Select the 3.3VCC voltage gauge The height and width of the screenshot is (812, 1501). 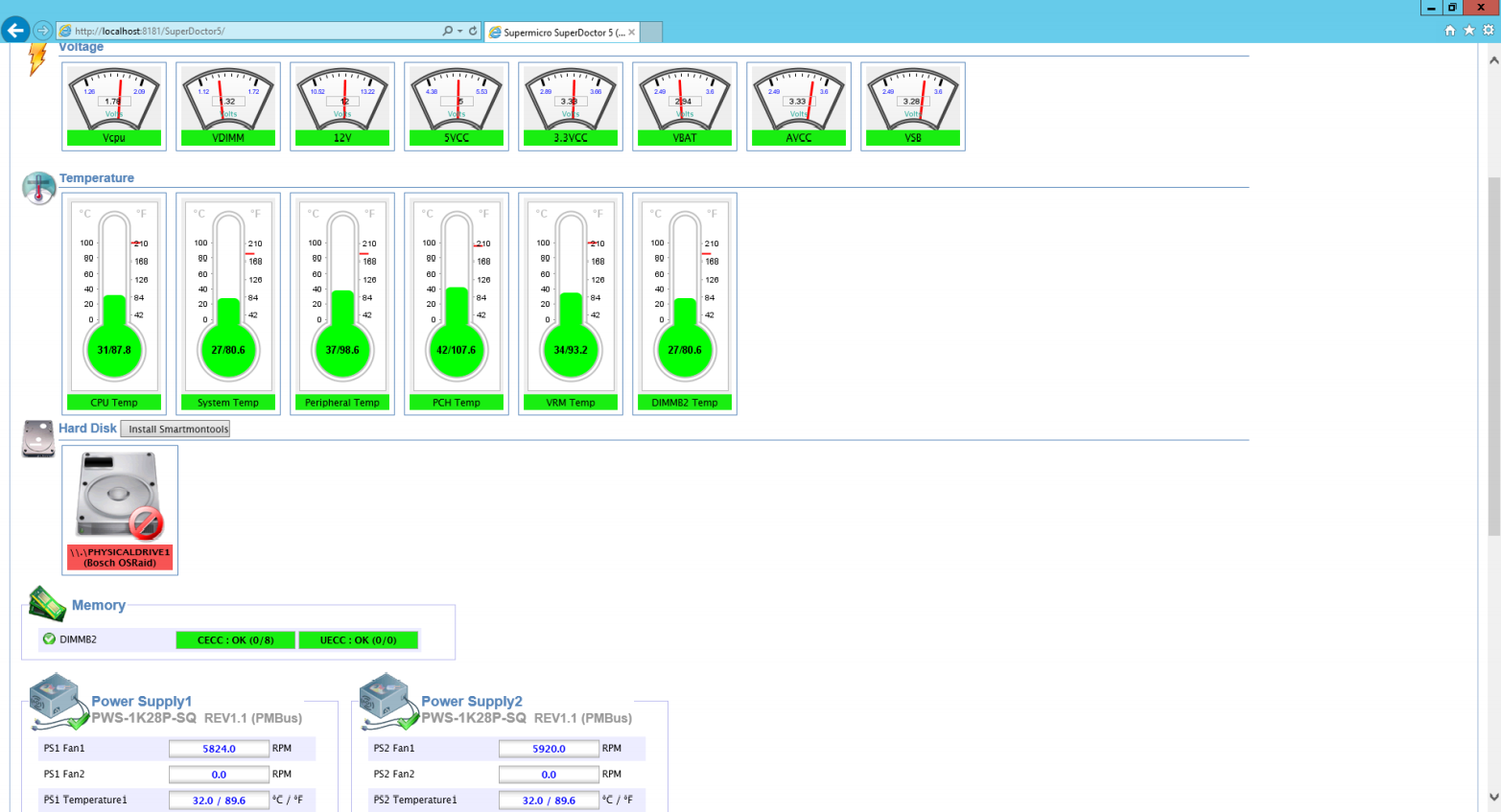pyautogui.click(x=571, y=106)
